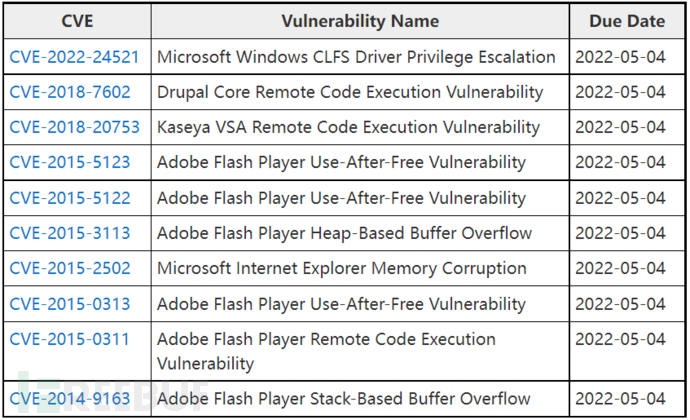Image resolution: width=690 pixels, height=420 pixels.
Task: Open the CVE-2015-0311 link
Action: (x=70, y=339)
